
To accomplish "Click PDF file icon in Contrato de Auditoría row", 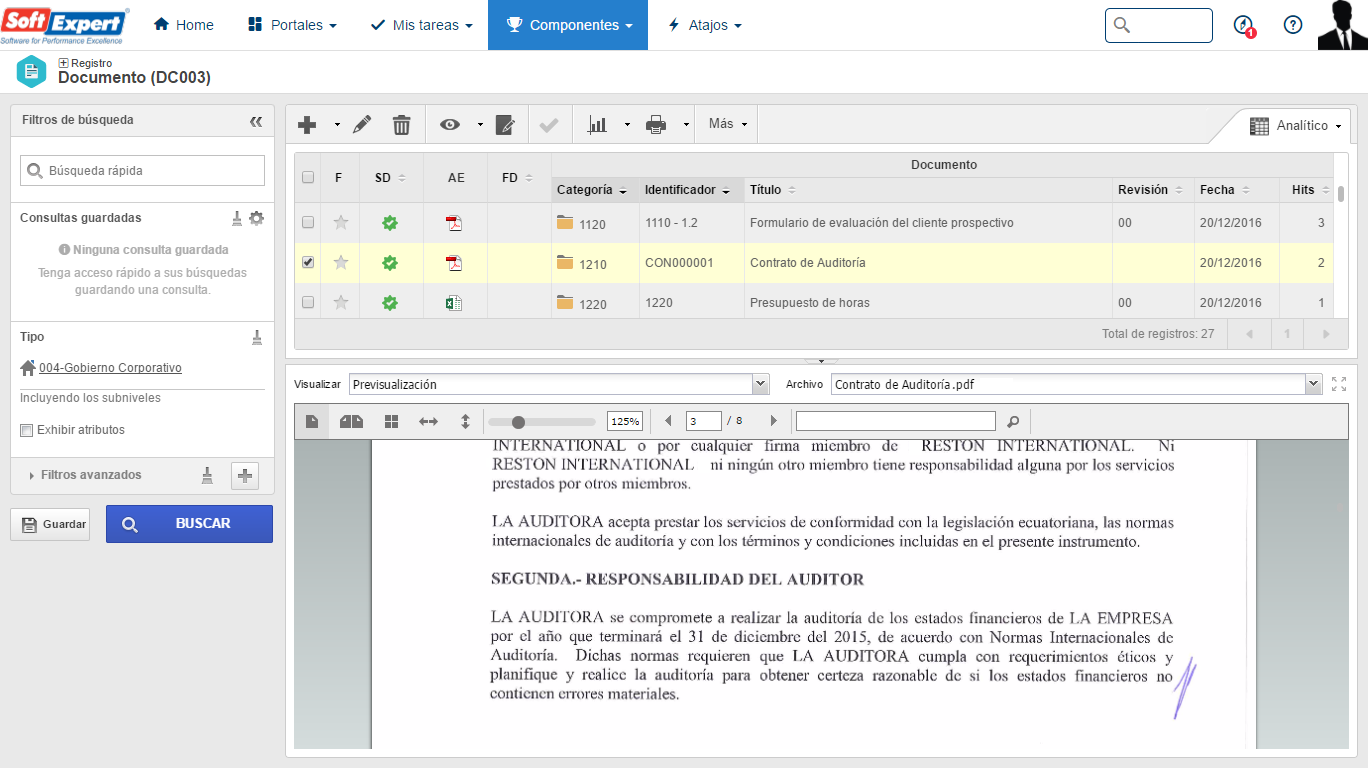I will pos(454,263).
